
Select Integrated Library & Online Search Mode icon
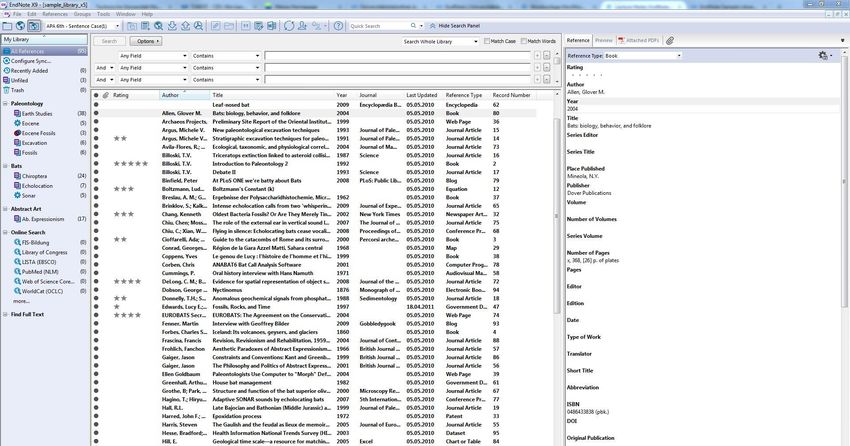click(x=34, y=26)
